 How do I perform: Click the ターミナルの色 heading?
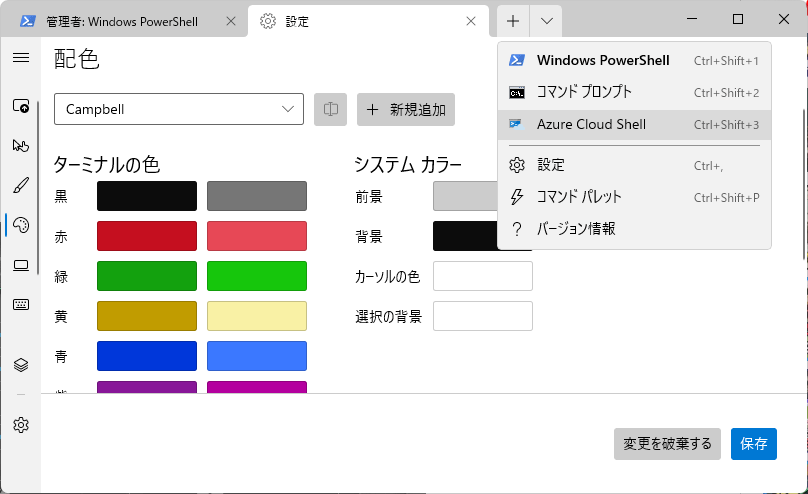click(x=107, y=165)
